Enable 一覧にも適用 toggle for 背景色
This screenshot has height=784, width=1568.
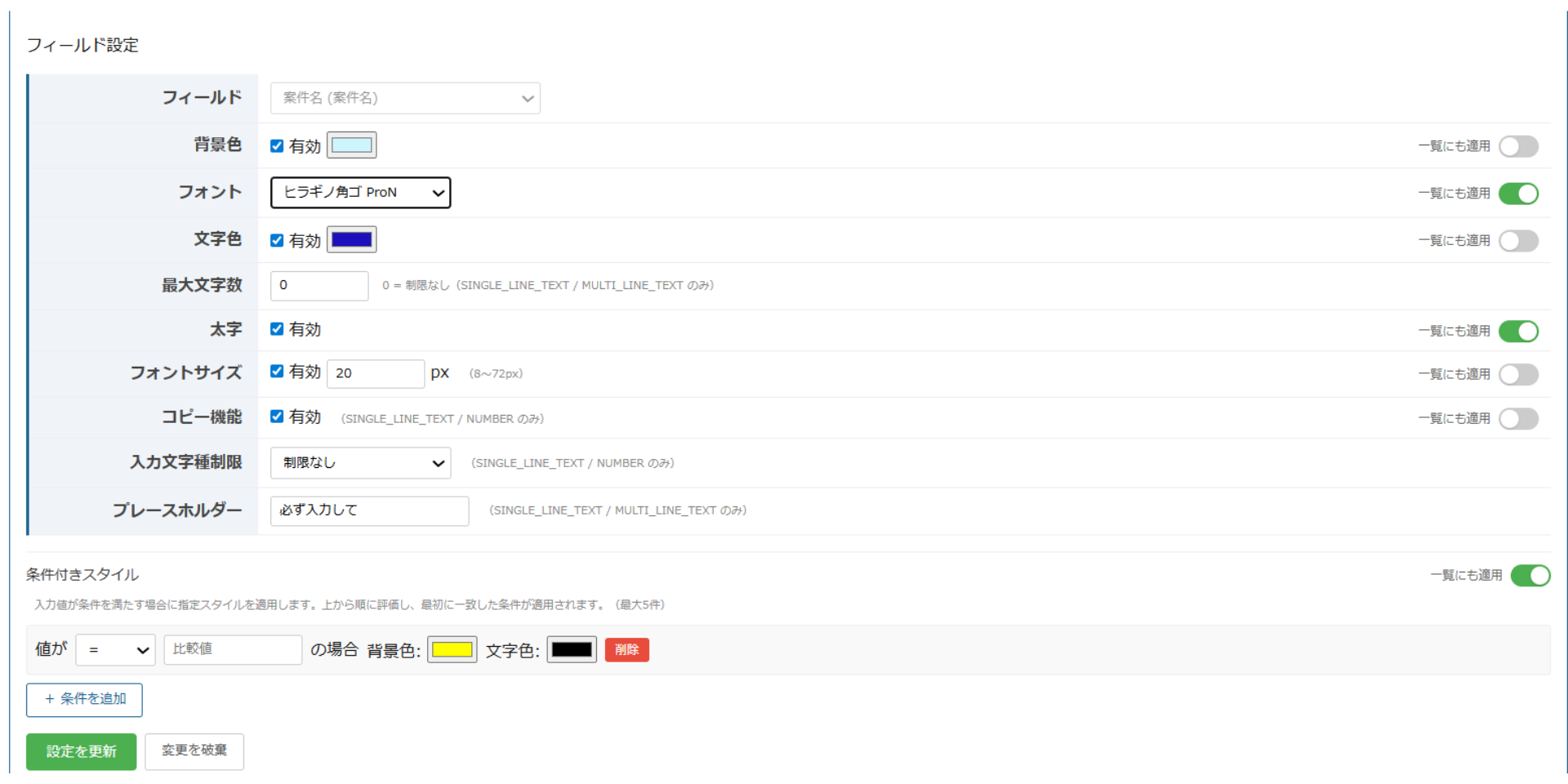1517,146
